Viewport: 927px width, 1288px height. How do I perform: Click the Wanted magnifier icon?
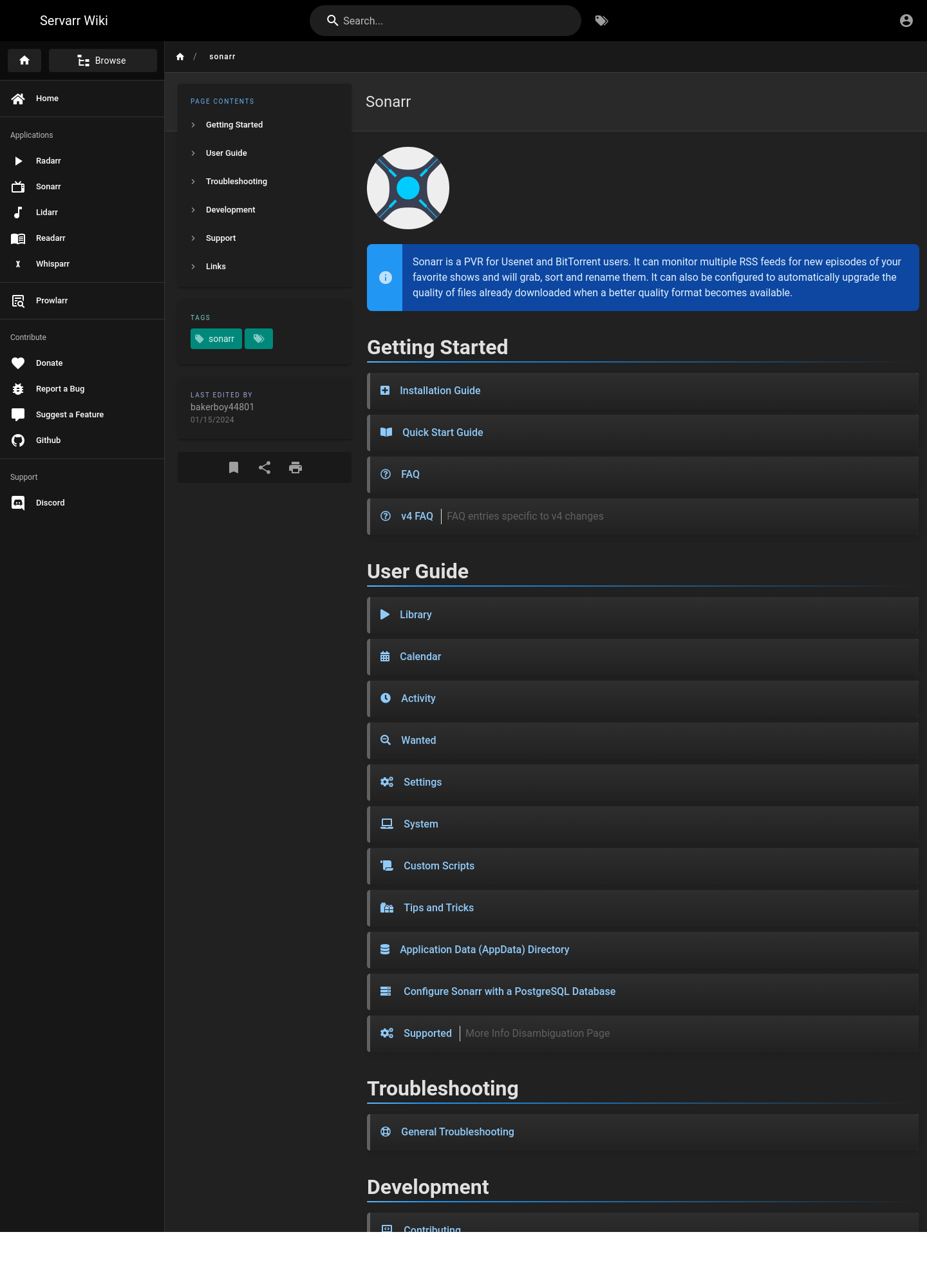386,741
